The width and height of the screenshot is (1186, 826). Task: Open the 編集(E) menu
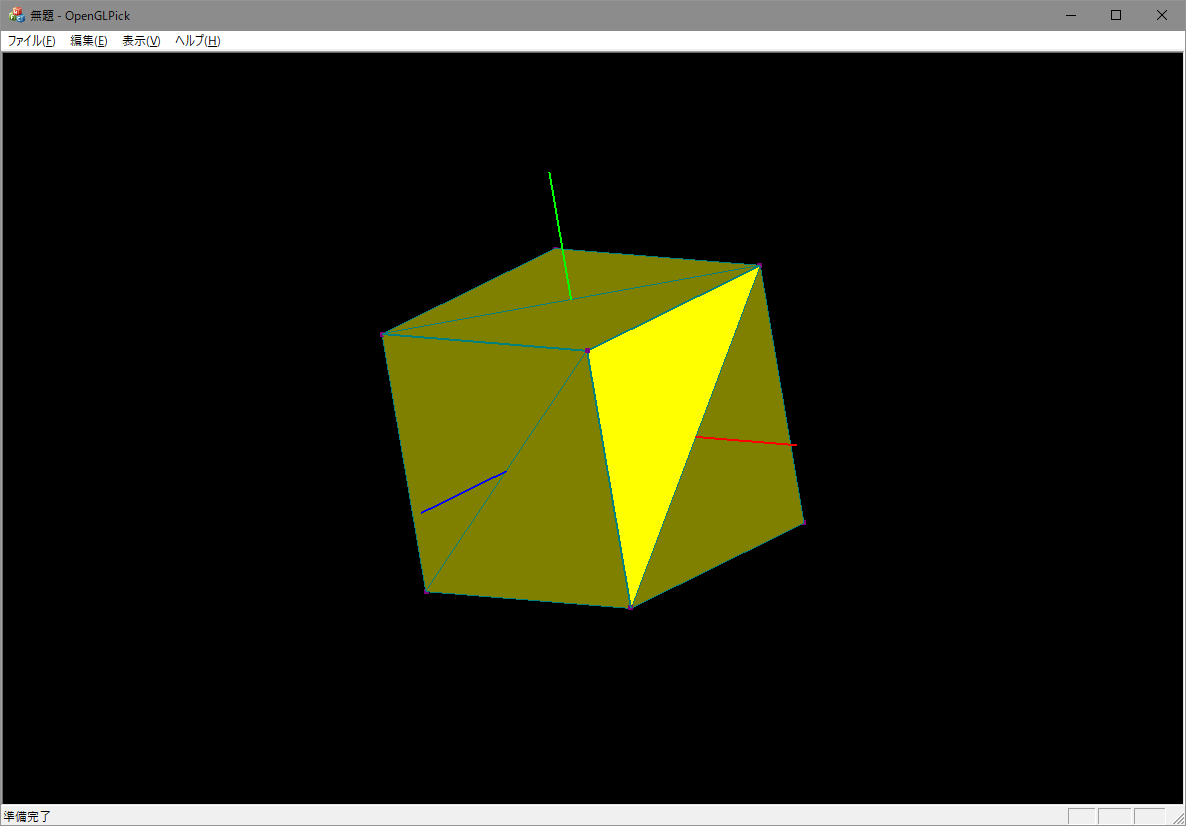click(88, 41)
